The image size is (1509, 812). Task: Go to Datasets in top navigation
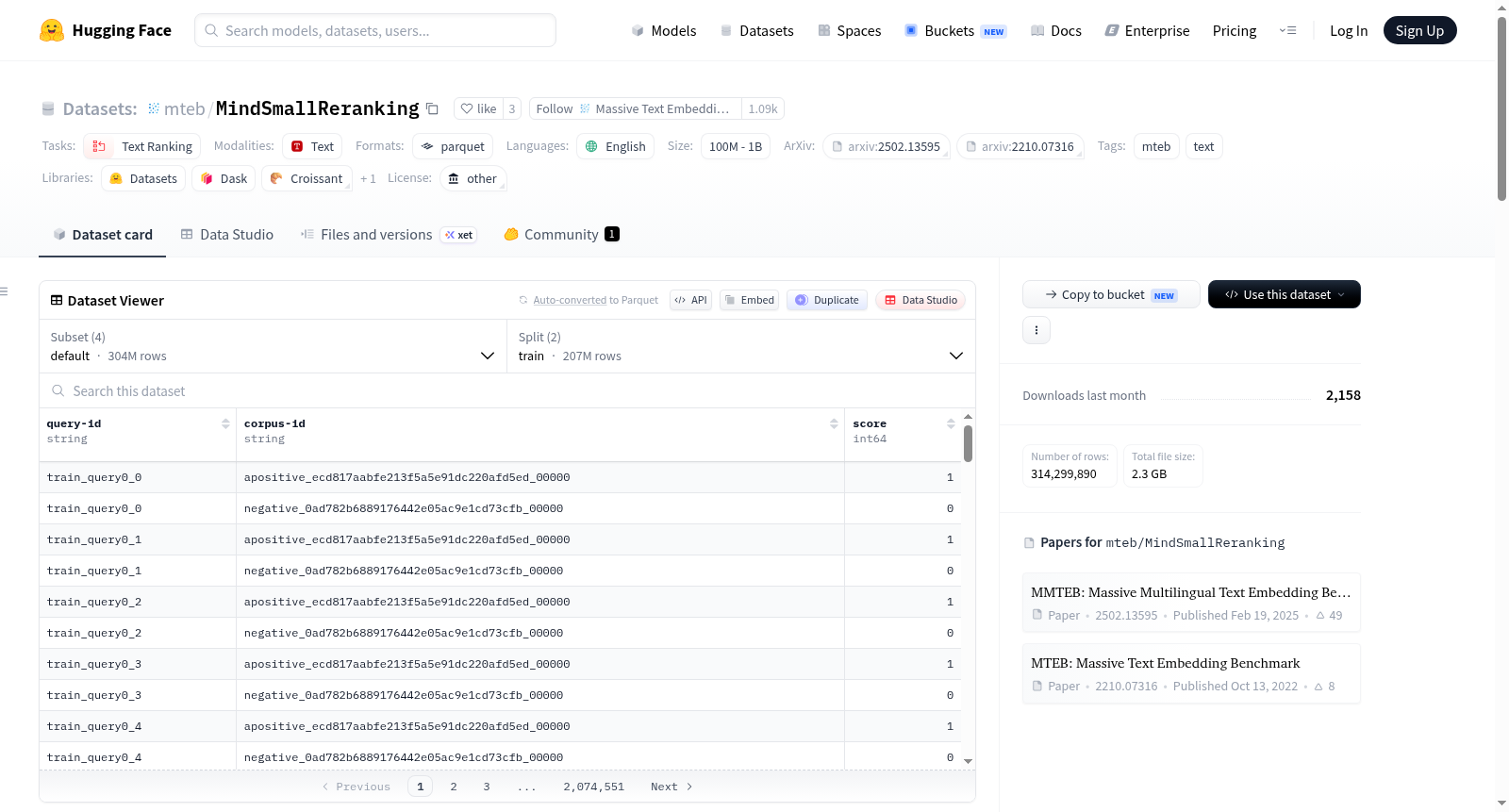pyautogui.click(x=756, y=30)
